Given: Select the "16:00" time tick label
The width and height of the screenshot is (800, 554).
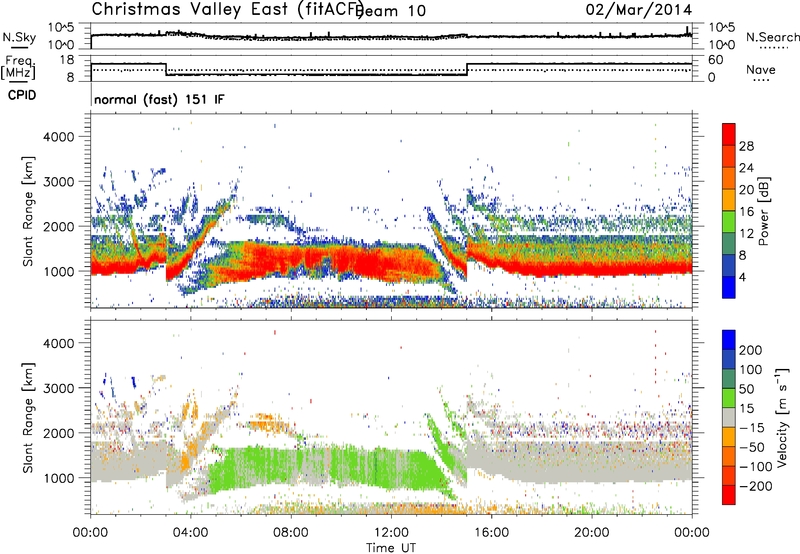Looking at the screenshot, I should 491,533.
